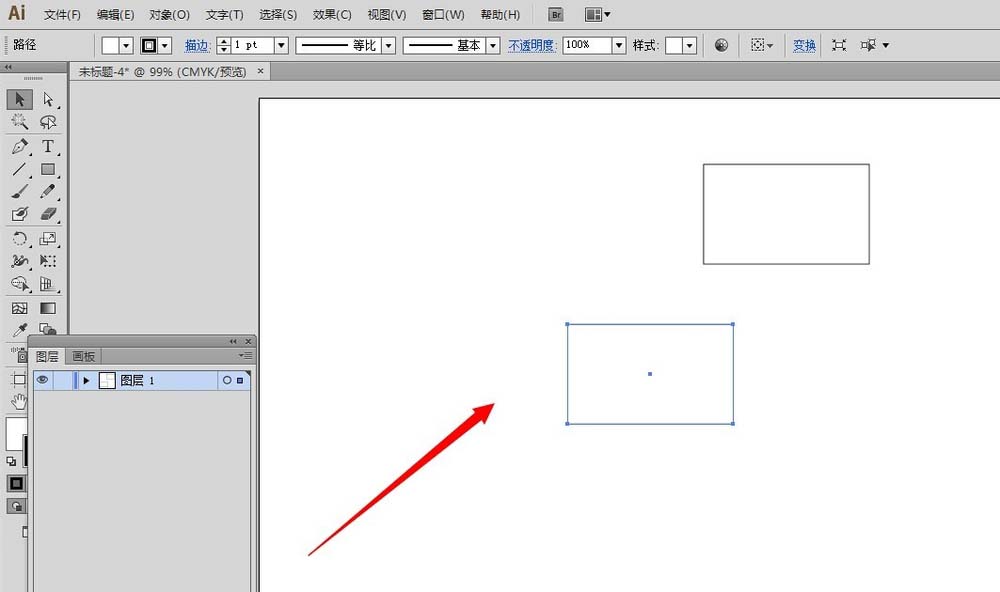Click the stroke weight stepper arrows
This screenshot has width=1000, height=592.
tap(224, 45)
